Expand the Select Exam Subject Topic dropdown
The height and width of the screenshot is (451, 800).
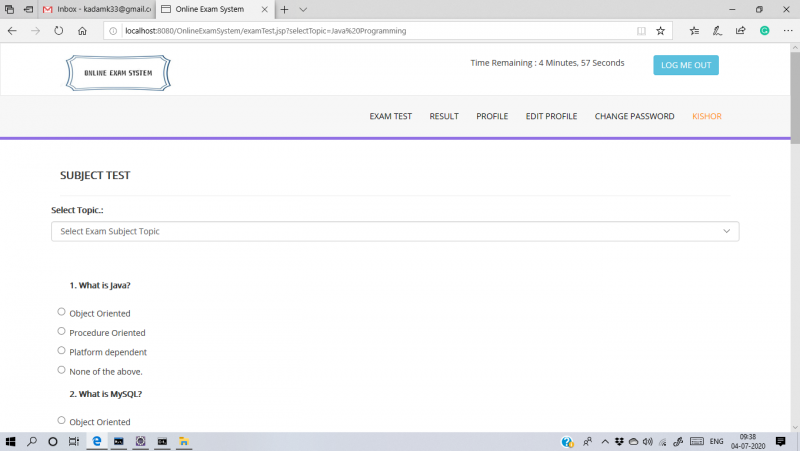[x=395, y=232]
